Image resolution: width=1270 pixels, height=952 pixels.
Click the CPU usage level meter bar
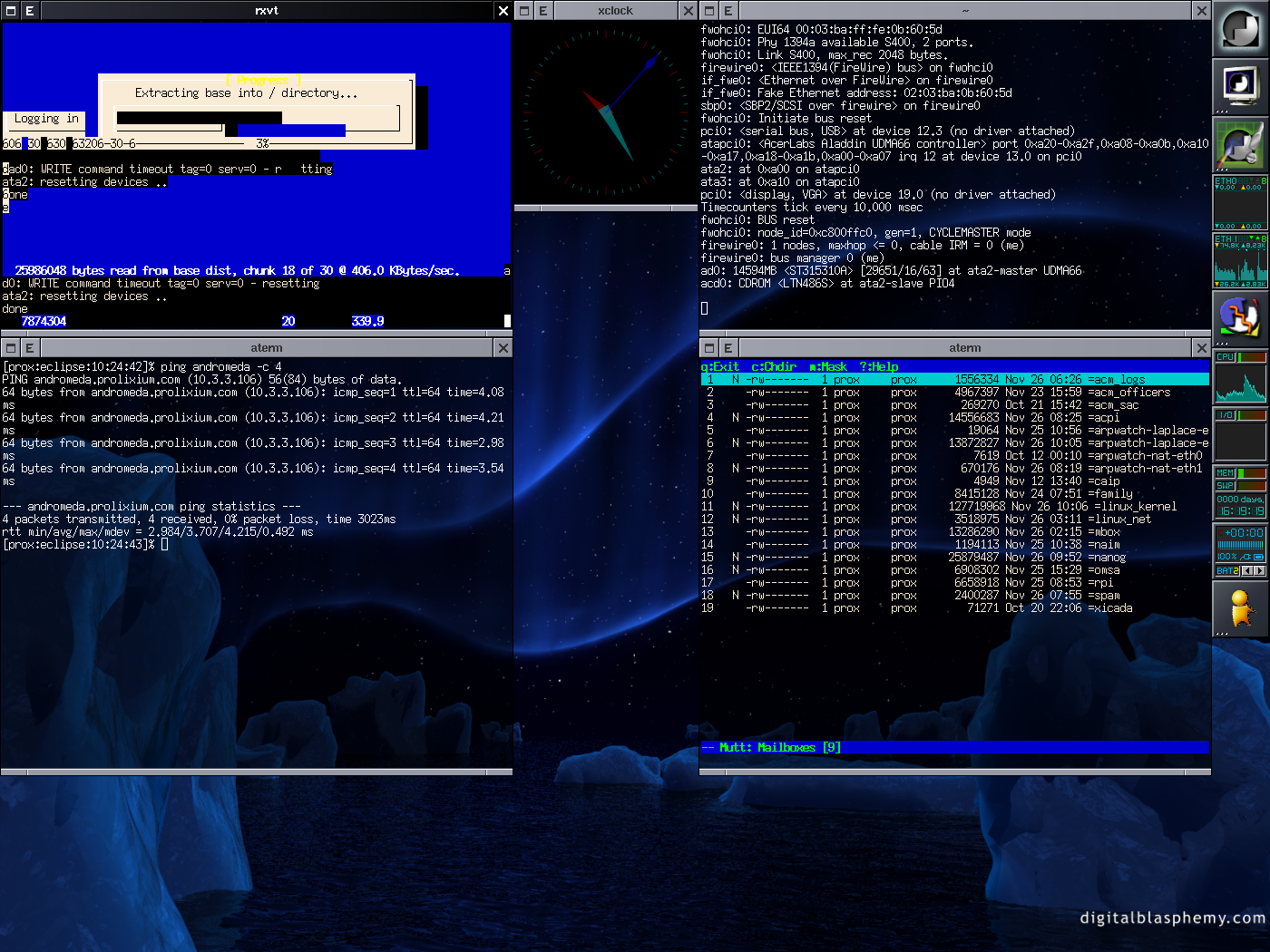tap(1252, 357)
